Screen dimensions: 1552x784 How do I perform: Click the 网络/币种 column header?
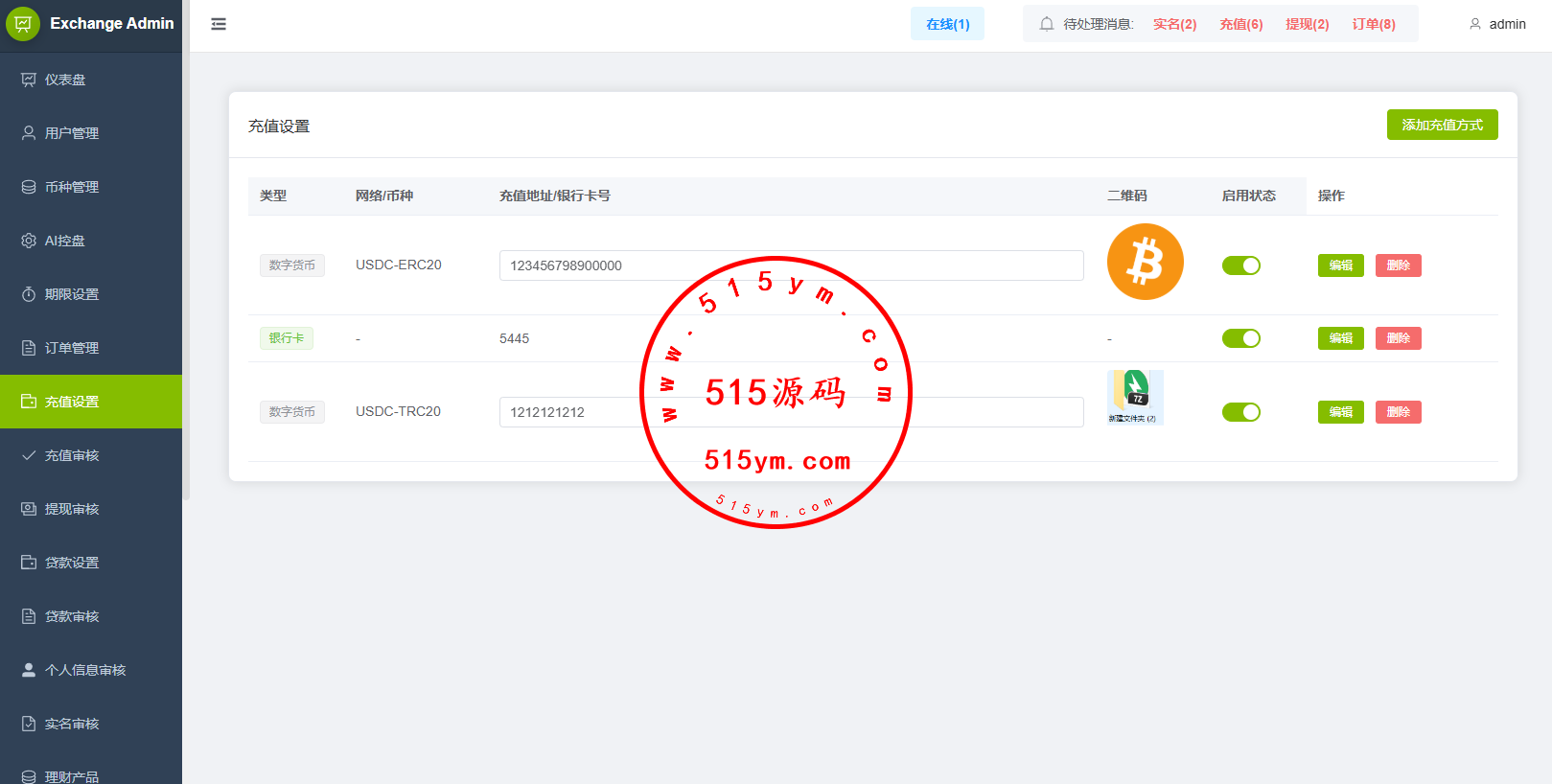click(384, 196)
